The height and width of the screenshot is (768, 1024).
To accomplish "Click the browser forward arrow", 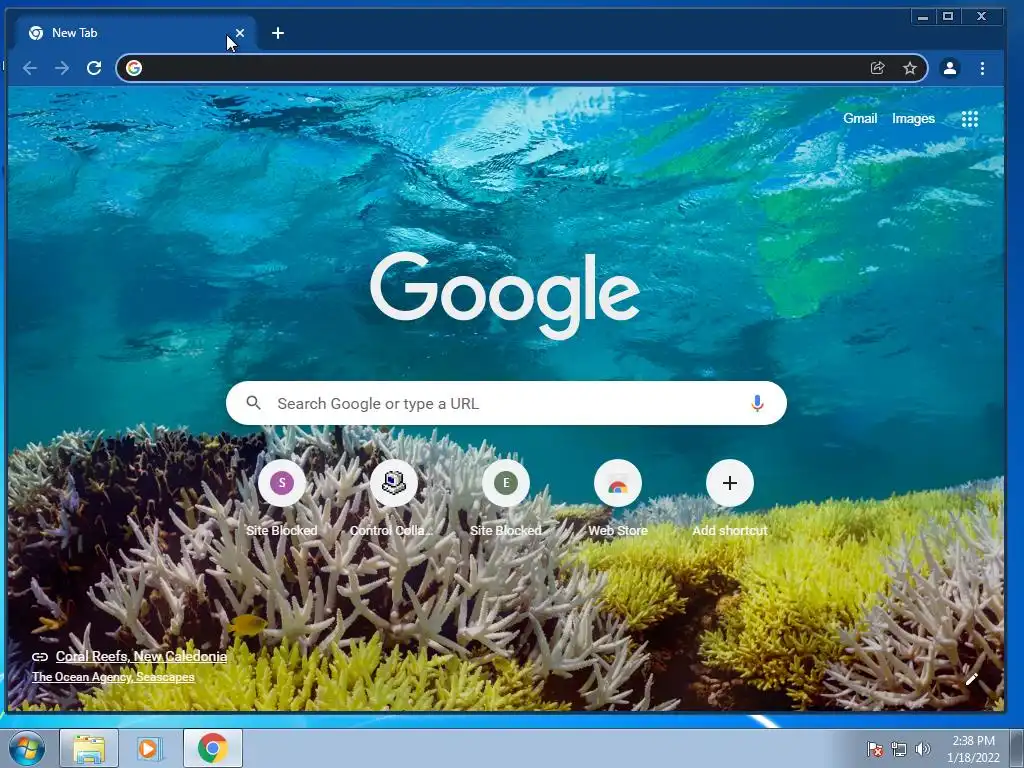I will coord(62,68).
